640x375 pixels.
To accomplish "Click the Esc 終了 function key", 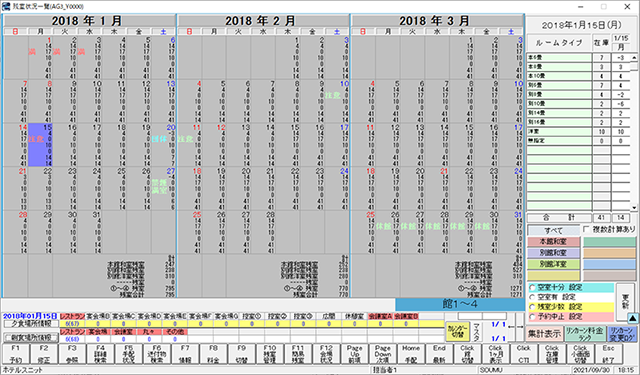I will pyautogui.click(x=608, y=354).
